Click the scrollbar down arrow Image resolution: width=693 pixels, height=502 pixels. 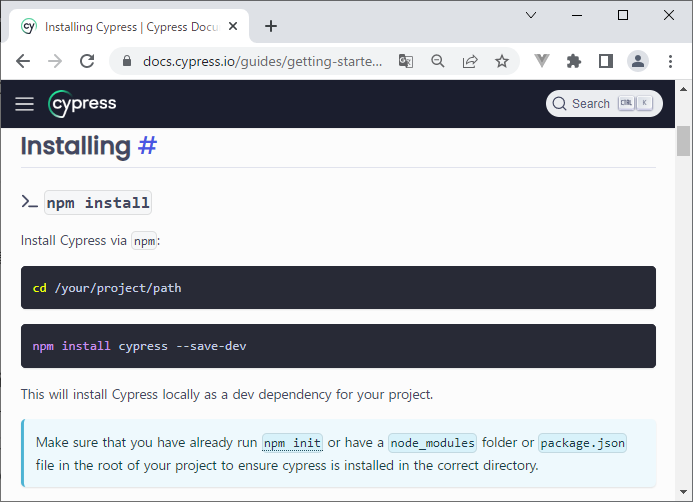(683, 492)
